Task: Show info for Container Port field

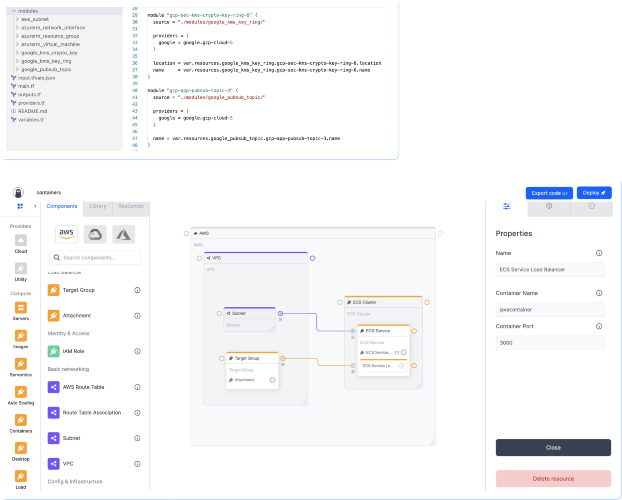Action: click(x=599, y=326)
